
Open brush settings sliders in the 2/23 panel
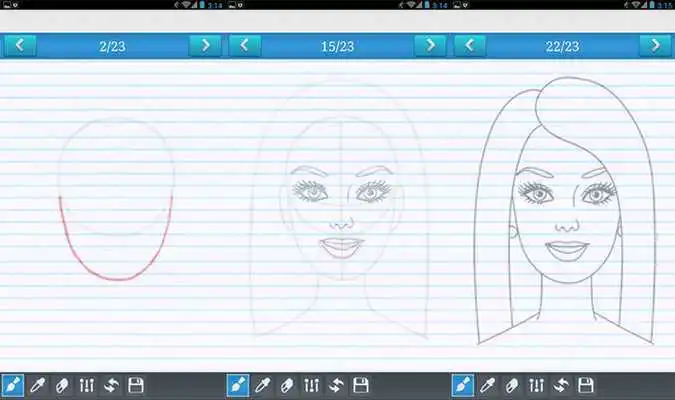pyautogui.click(x=87, y=385)
